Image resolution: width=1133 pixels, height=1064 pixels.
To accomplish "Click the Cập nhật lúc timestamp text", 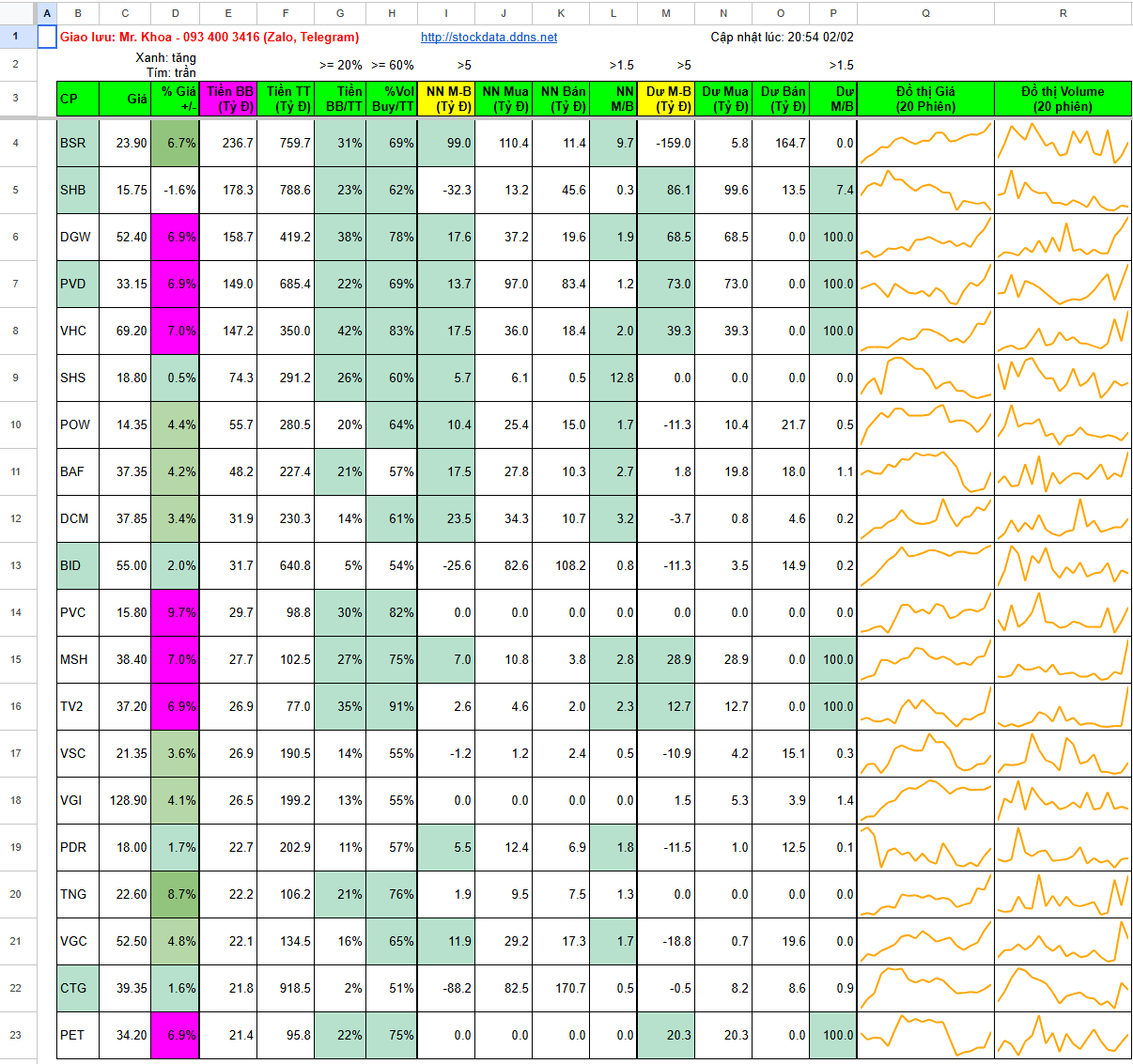I will point(782,38).
